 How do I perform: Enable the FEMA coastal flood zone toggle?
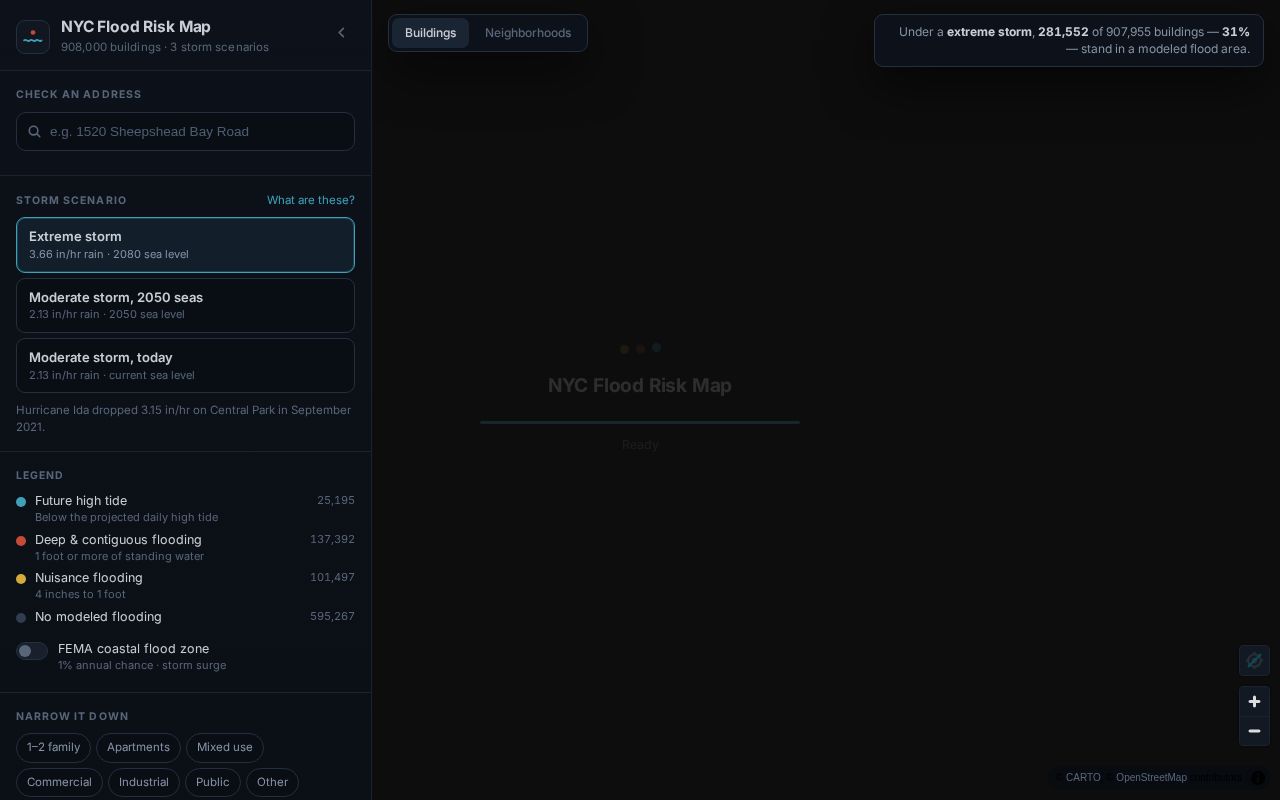point(32,651)
